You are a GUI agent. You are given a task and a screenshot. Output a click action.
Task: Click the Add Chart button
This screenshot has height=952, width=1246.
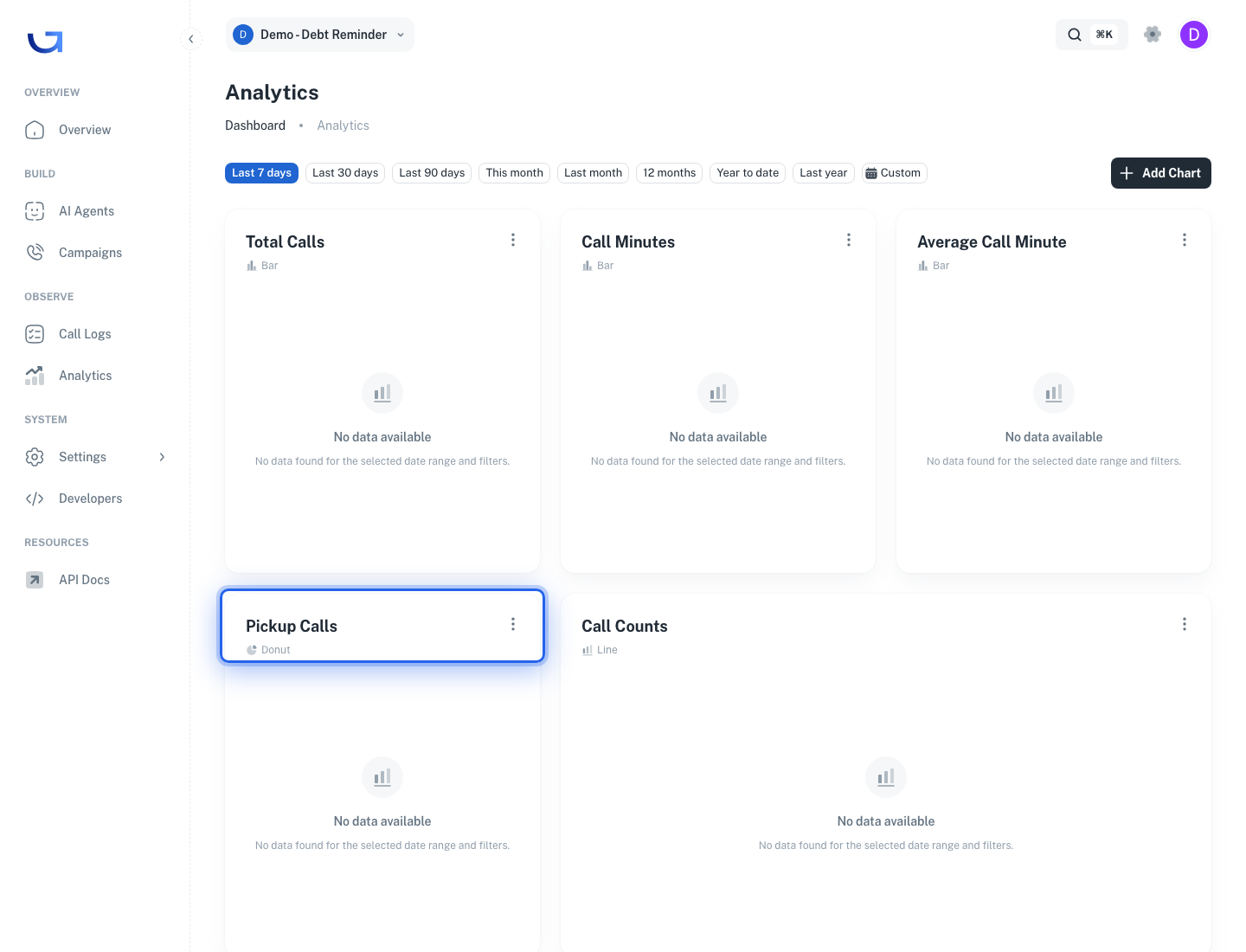(1161, 173)
